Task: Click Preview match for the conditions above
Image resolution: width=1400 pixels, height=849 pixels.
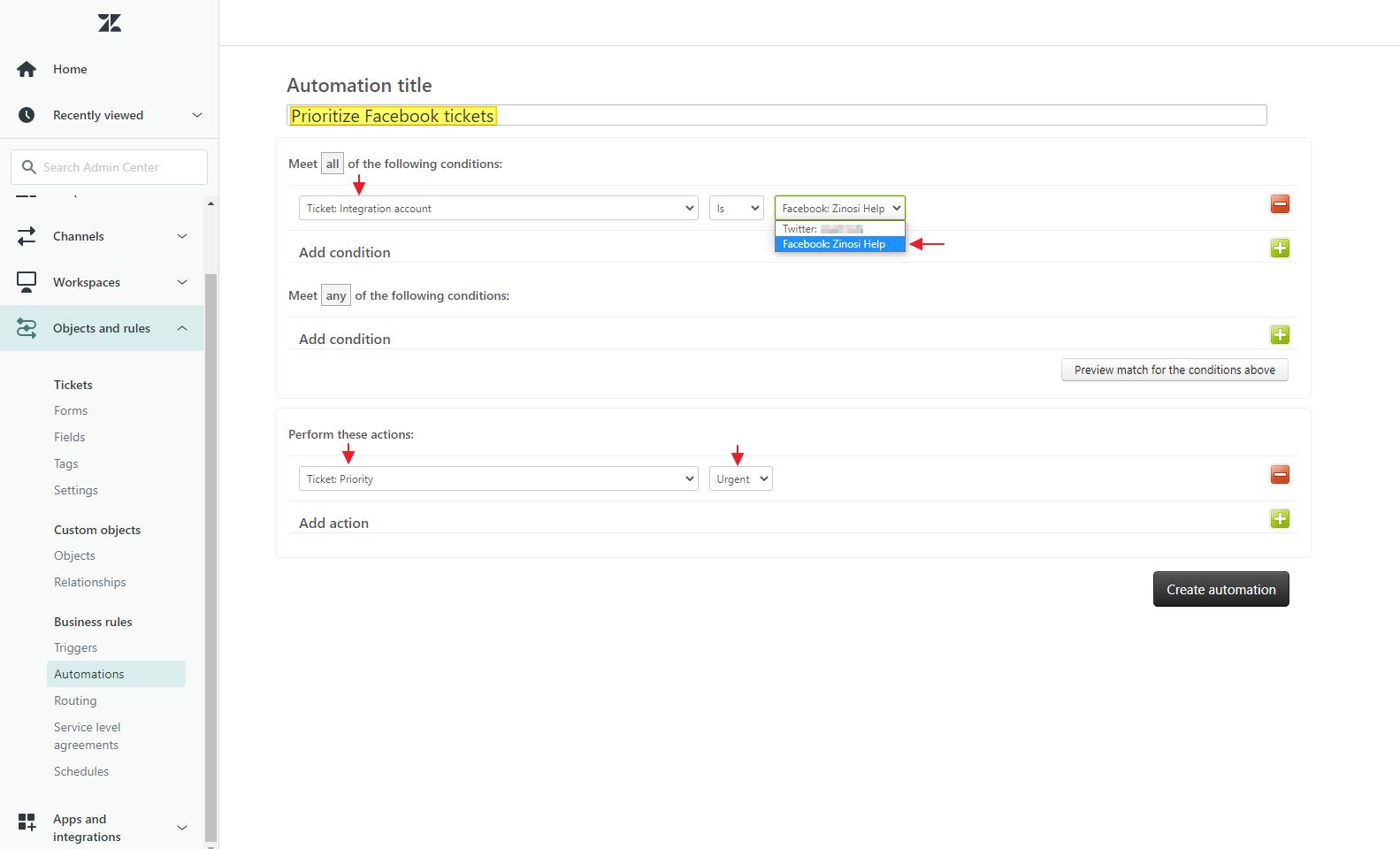Action: coord(1174,370)
